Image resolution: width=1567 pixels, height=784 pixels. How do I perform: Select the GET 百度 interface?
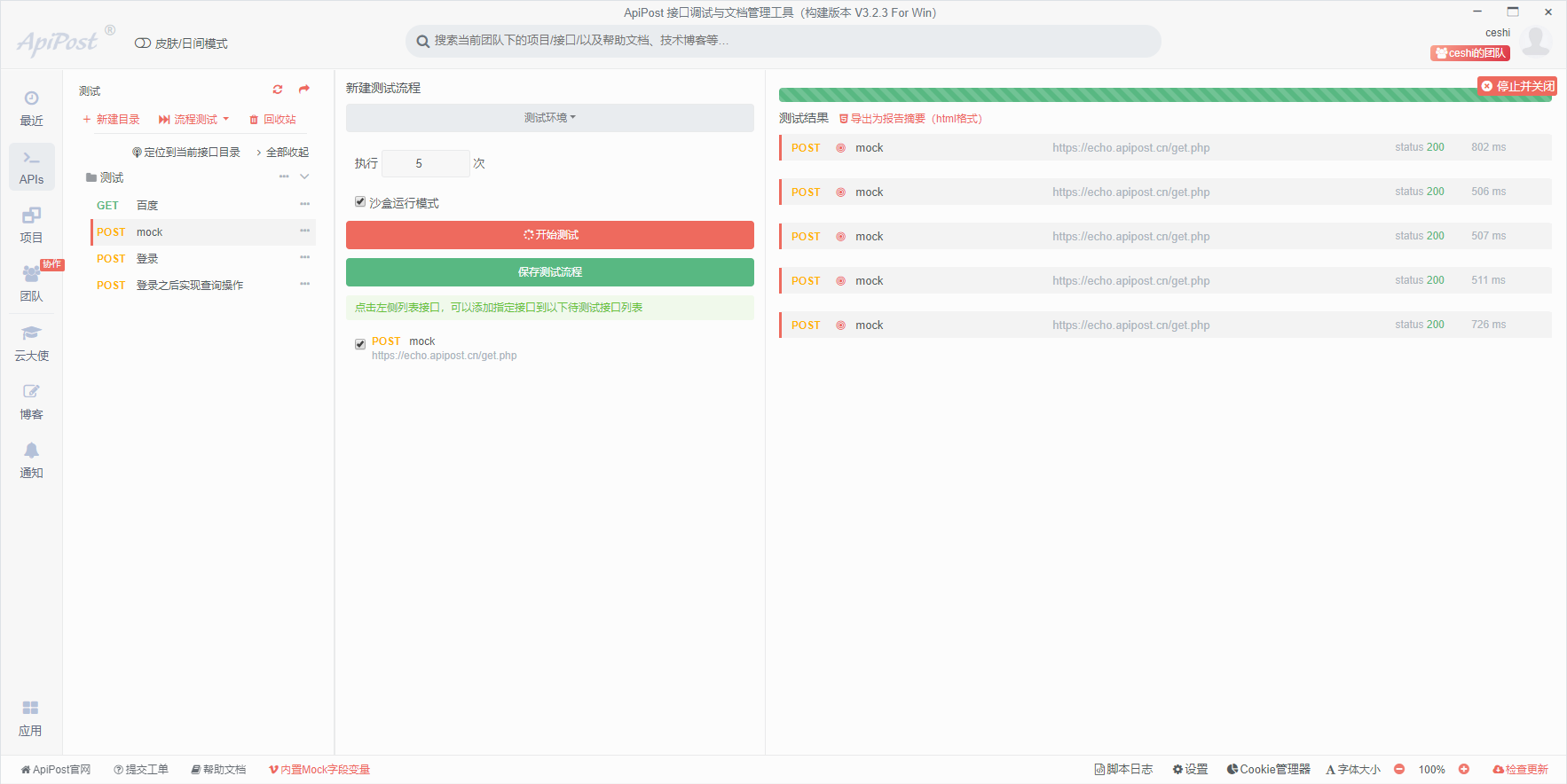tap(203, 205)
